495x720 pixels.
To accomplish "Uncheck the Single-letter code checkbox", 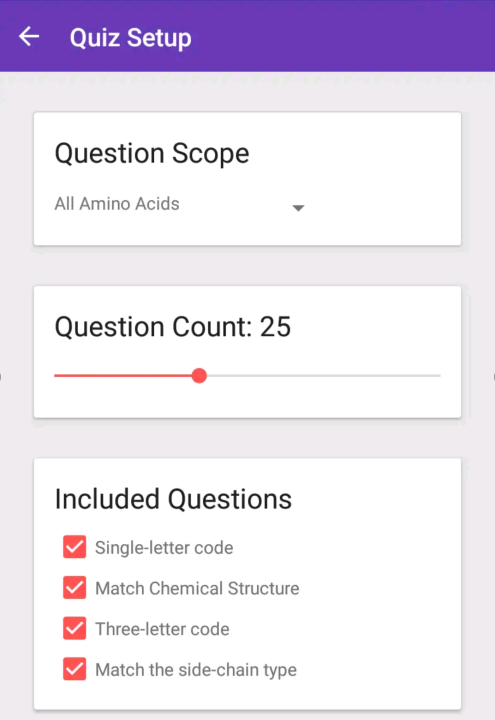I will click(74, 547).
